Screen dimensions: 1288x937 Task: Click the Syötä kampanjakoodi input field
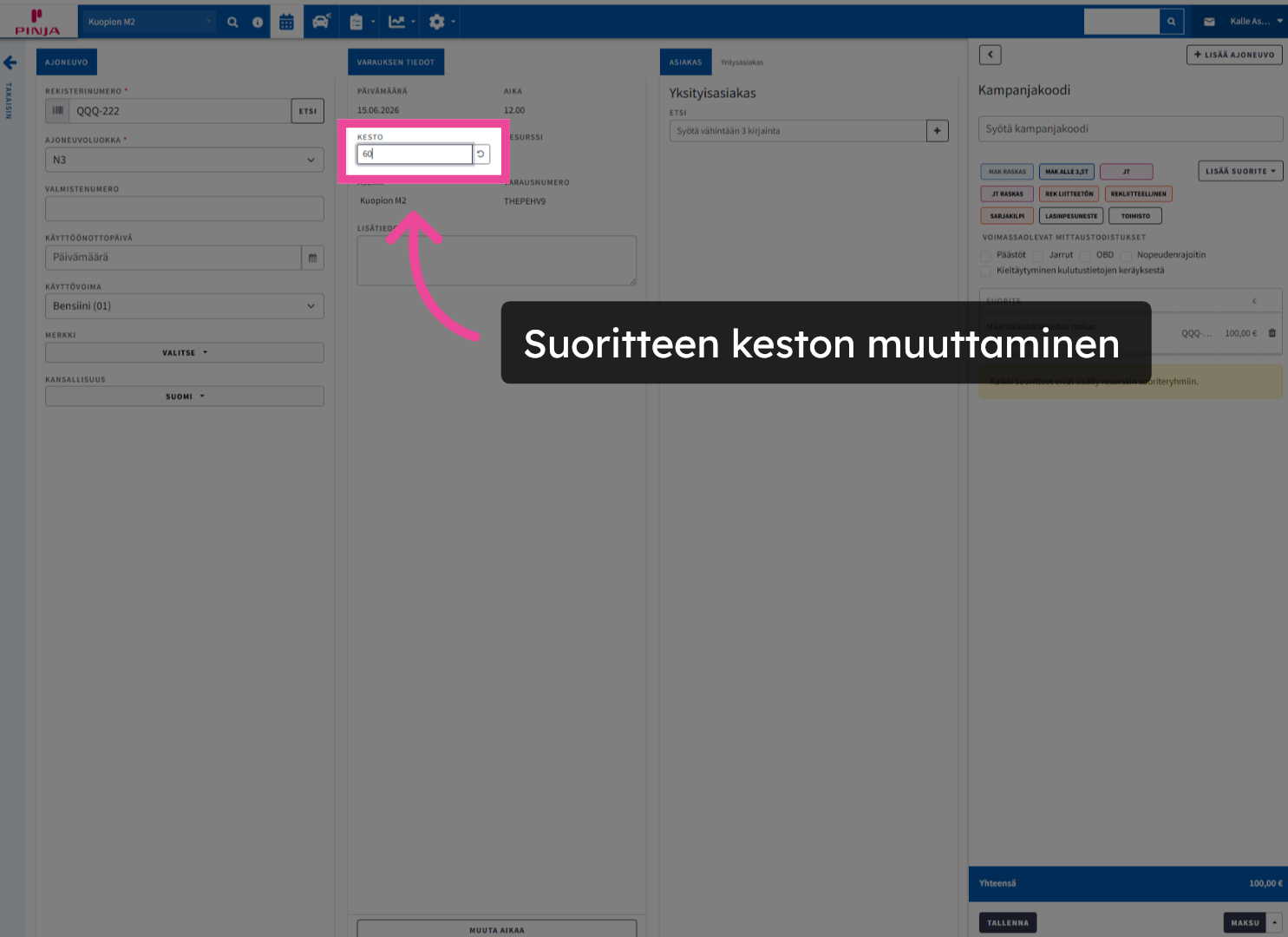[1130, 128]
